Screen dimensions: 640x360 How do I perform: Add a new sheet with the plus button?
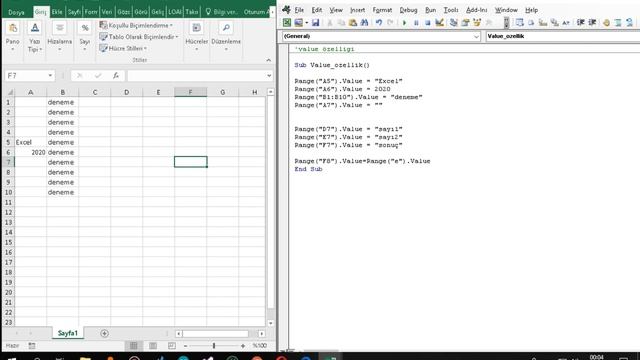coord(104,333)
